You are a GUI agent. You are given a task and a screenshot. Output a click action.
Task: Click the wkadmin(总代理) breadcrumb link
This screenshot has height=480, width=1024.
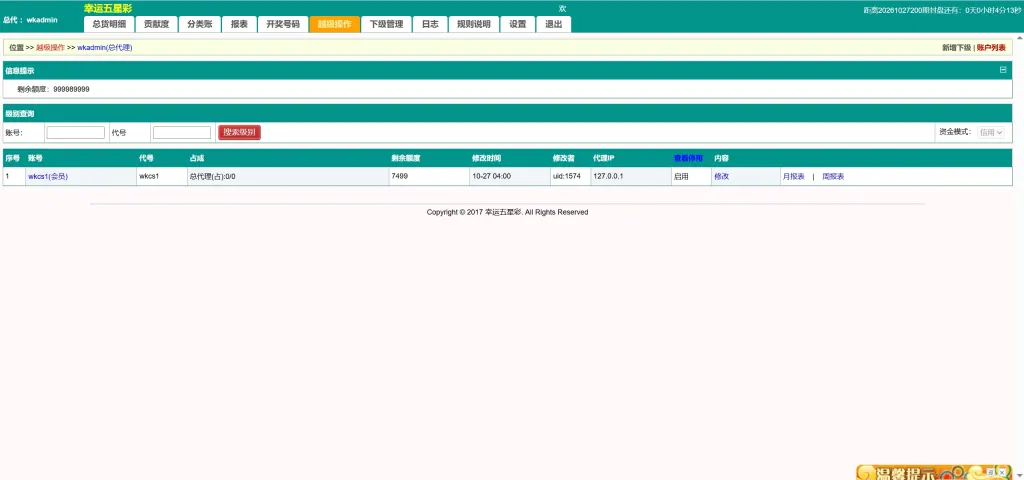(x=104, y=48)
